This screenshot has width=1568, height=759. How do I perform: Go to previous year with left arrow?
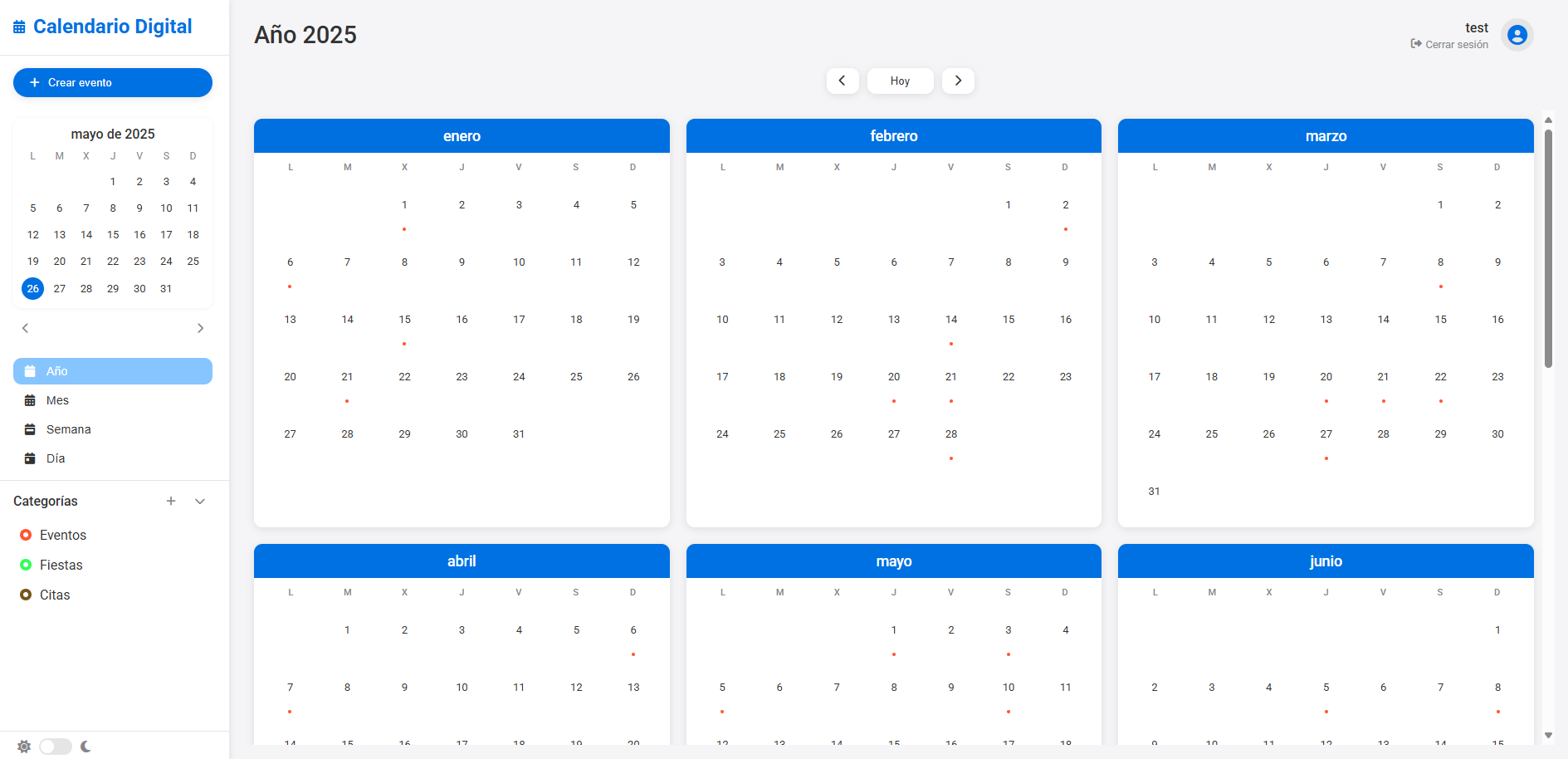pos(842,81)
